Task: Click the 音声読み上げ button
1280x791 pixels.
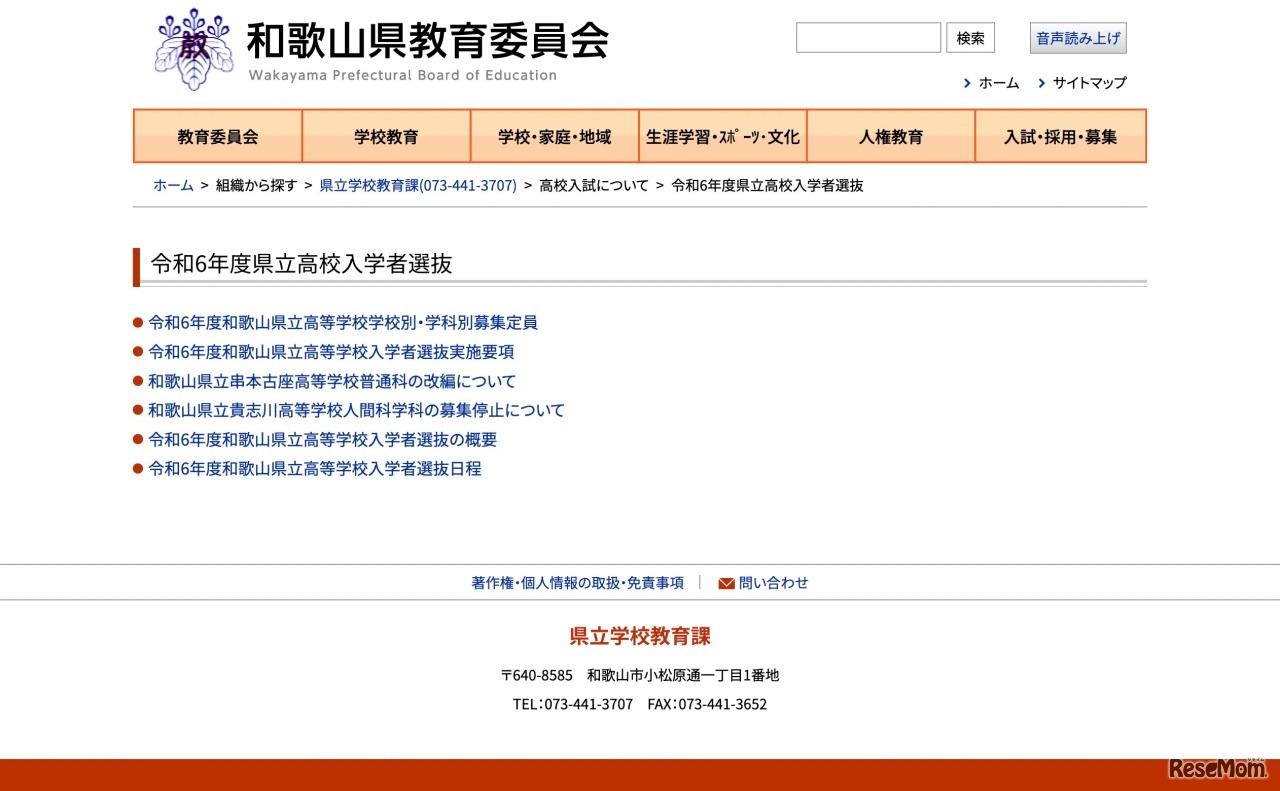Action: [1078, 38]
